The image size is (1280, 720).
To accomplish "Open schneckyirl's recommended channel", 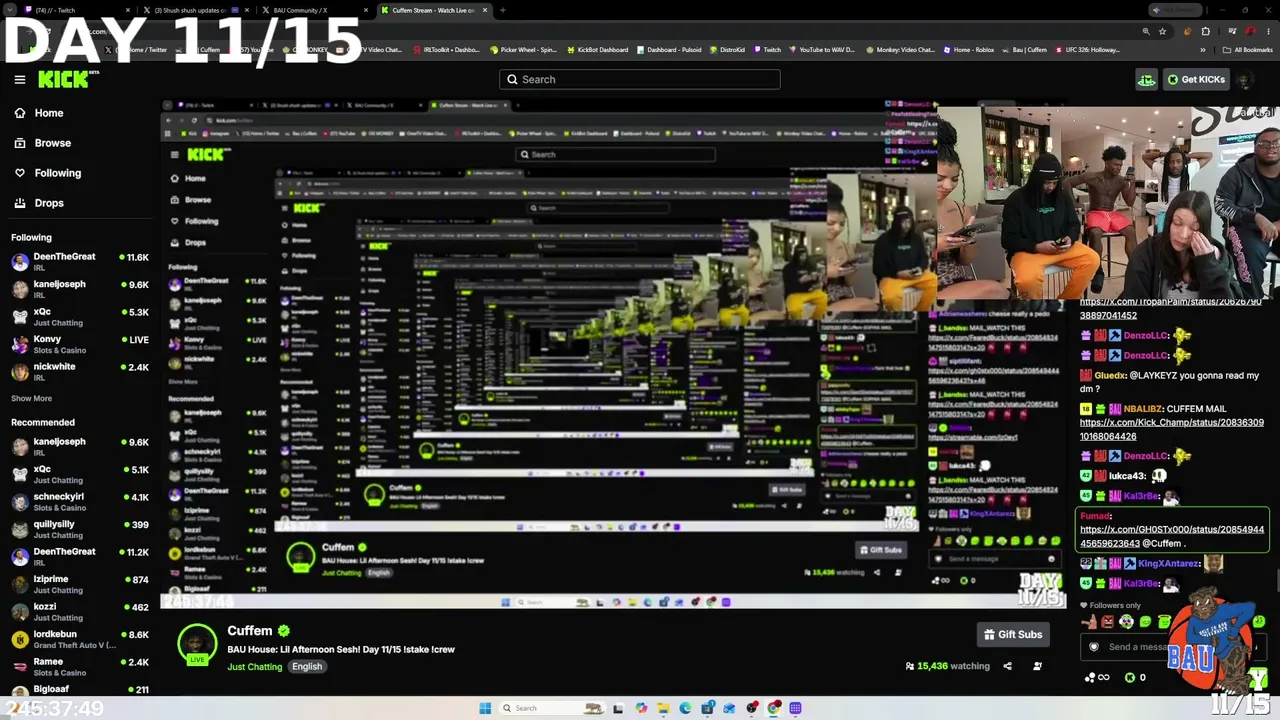I will pyautogui.click(x=80, y=501).
